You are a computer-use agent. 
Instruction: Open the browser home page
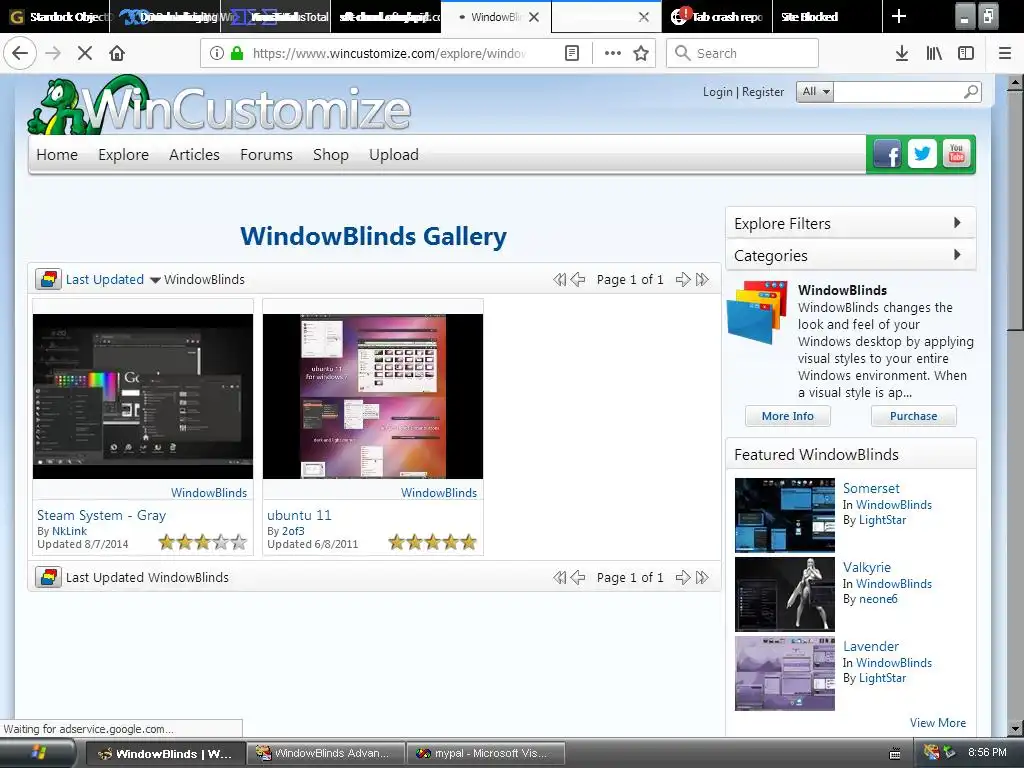(117, 53)
